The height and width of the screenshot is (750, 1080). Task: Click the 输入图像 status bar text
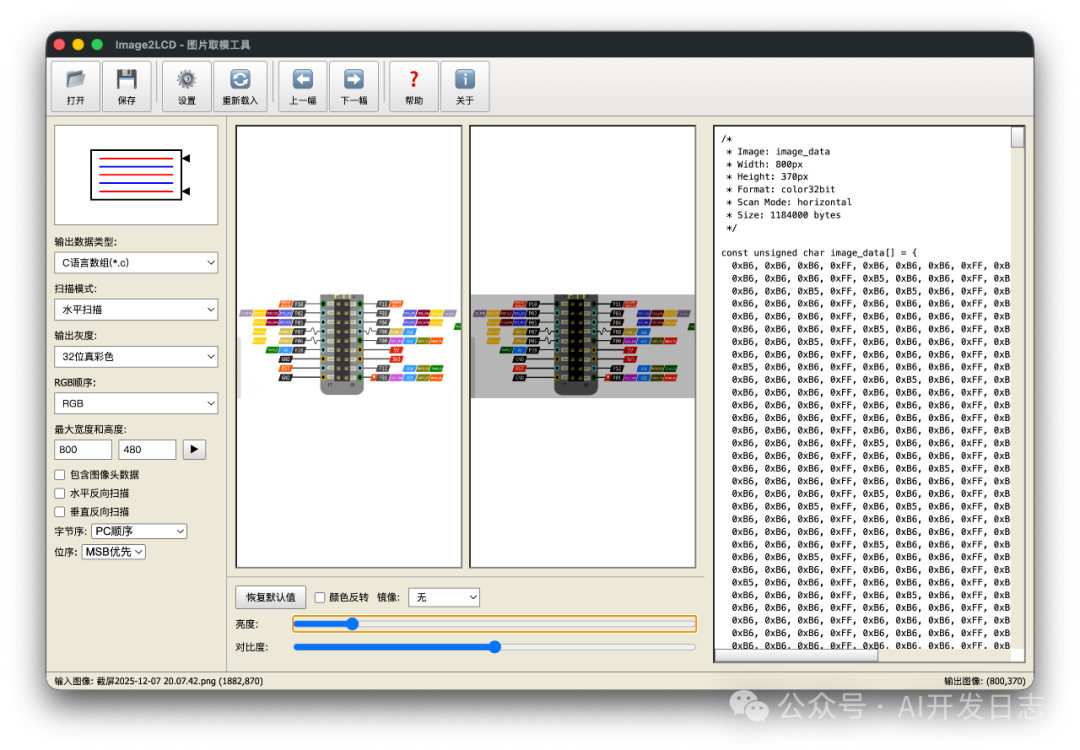pyautogui.click(x=159, y=680)
